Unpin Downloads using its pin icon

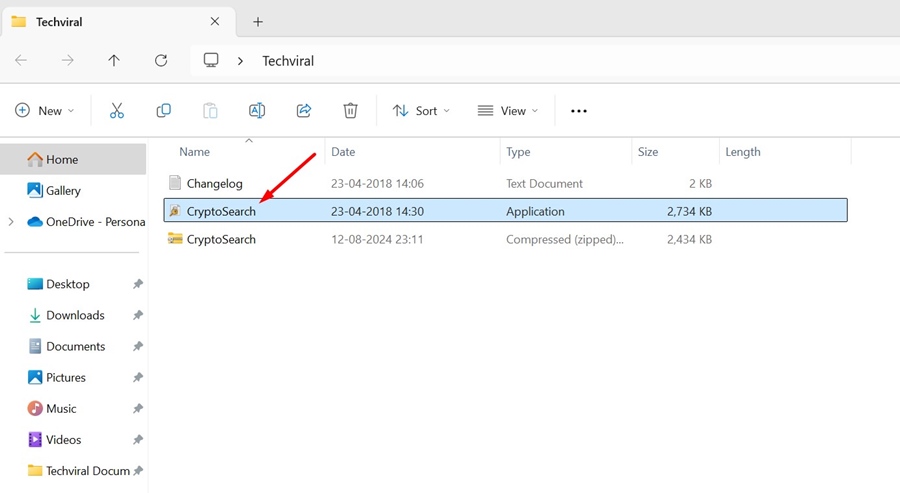tap(138, 315)
